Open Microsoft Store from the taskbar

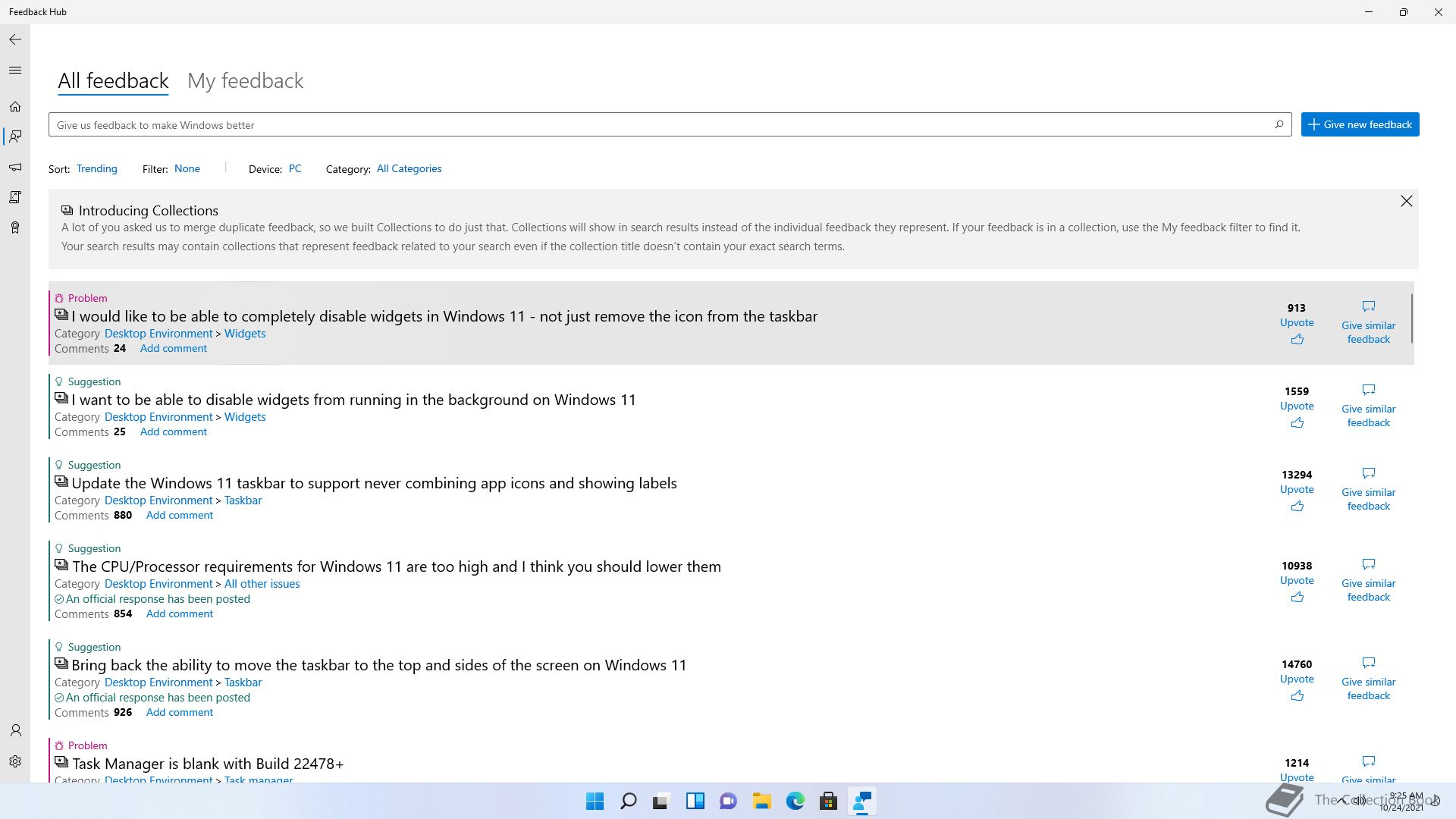(828, 801)
